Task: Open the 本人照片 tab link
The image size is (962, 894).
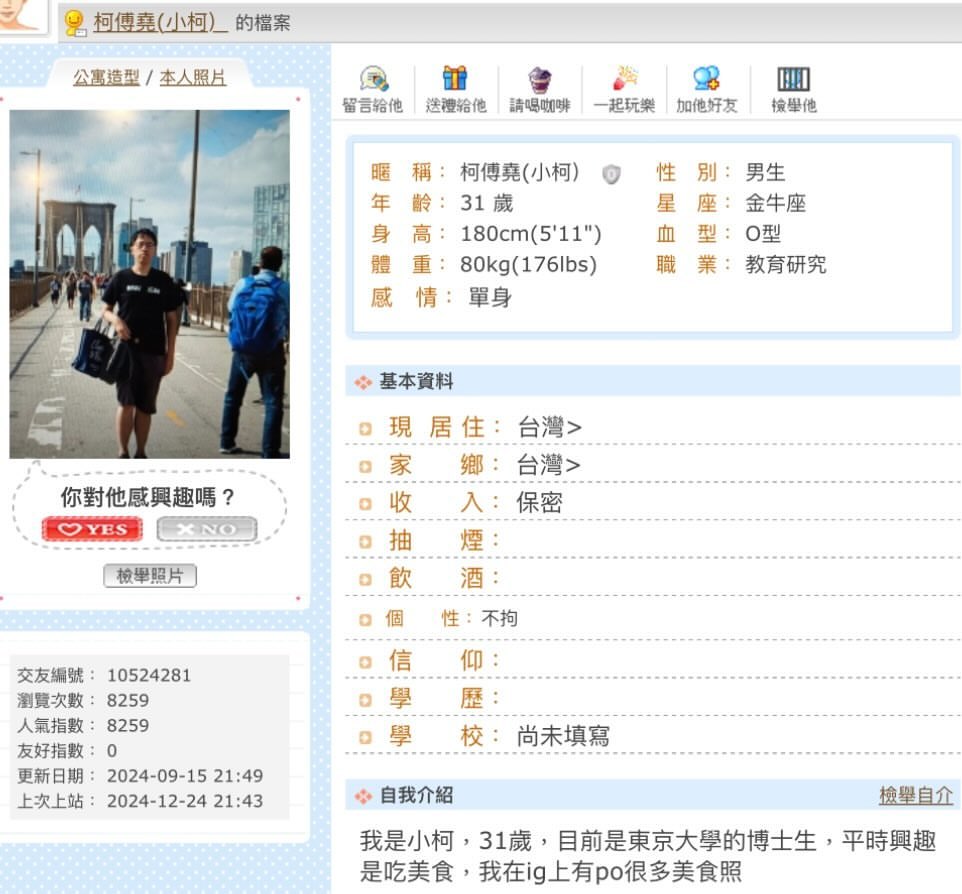Action: [x=193, y=77]
